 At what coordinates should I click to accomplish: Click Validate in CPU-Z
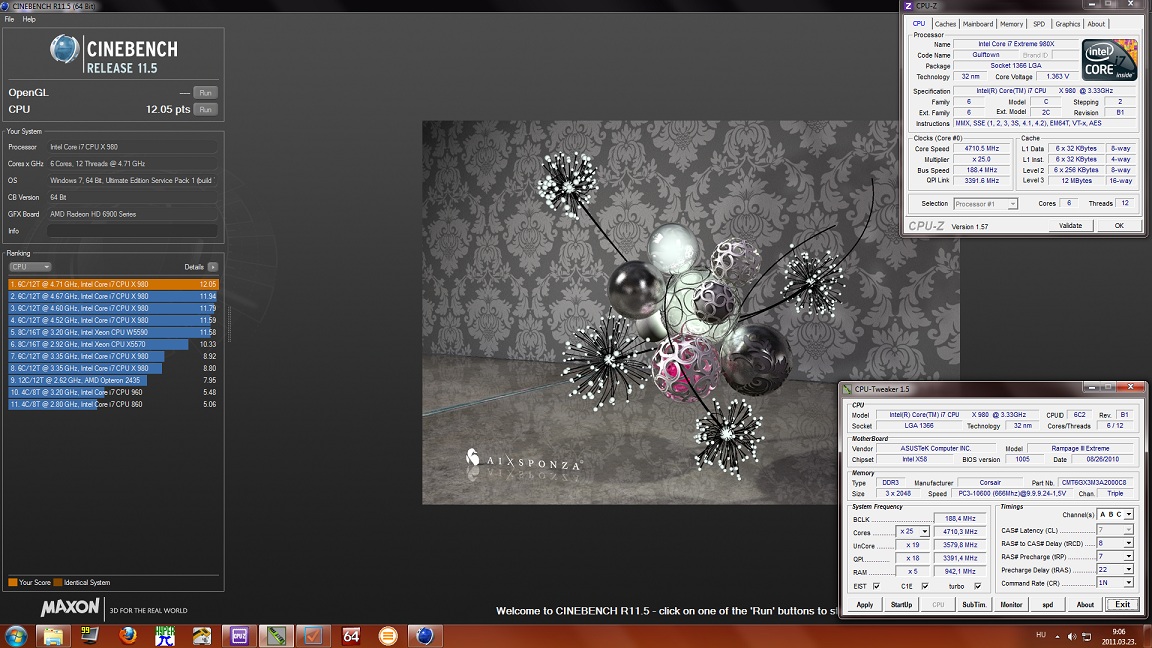click(1070, 226)
